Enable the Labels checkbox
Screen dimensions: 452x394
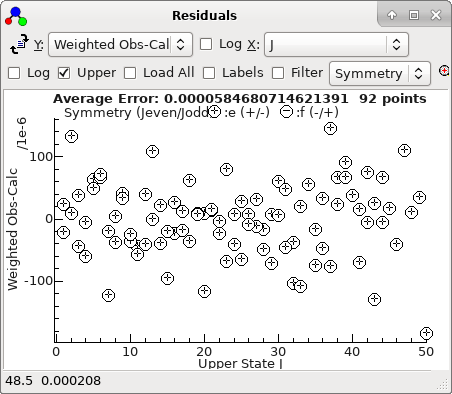(209, 73)
